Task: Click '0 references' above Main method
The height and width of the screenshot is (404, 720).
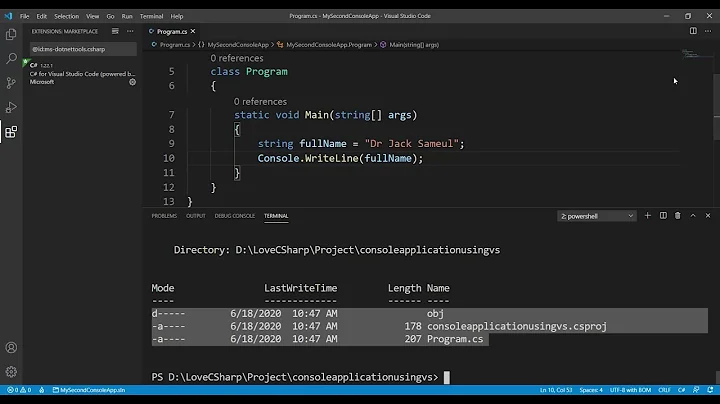Action: [x=260, y=101]
